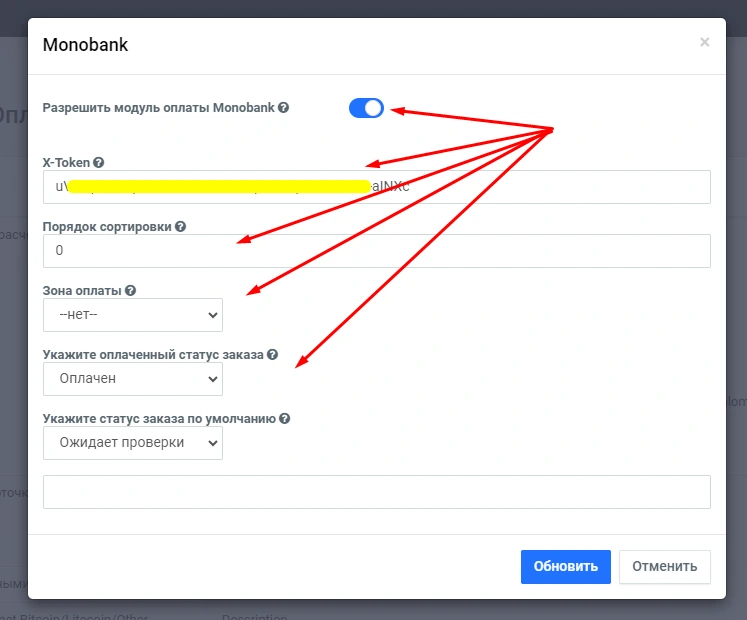Open the Зона оплаты dropdown
The image size is (747, 620).
pos(133,315)
